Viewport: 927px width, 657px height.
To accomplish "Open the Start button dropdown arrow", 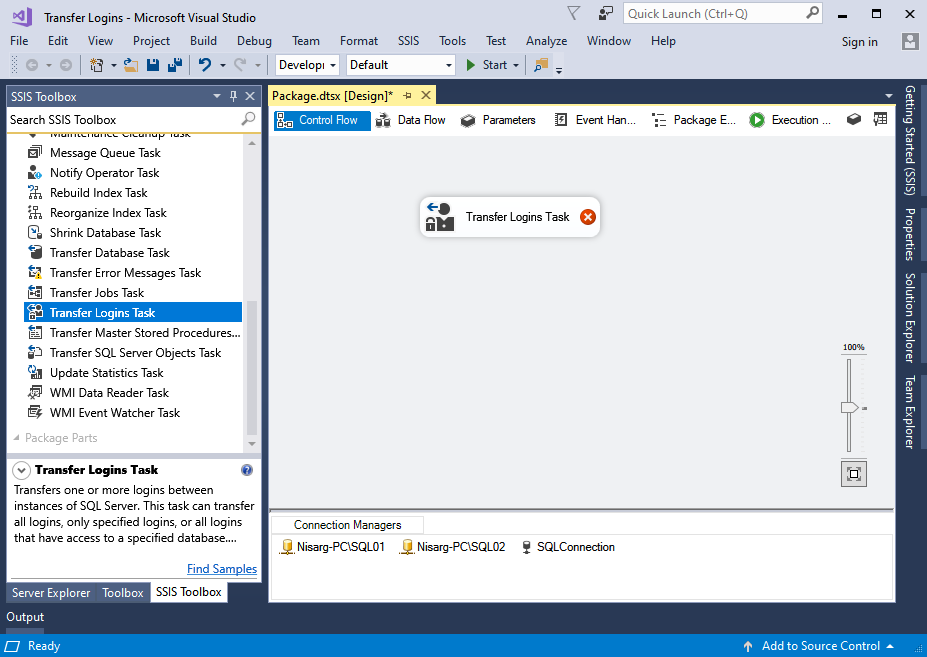I will coord(516,65).
